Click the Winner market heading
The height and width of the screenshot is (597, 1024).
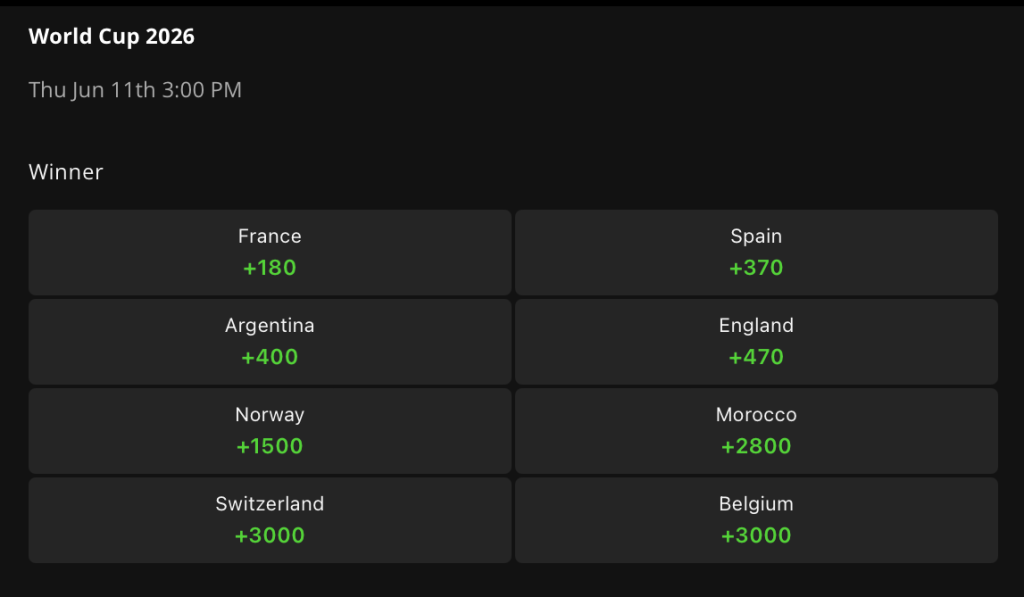66,172
